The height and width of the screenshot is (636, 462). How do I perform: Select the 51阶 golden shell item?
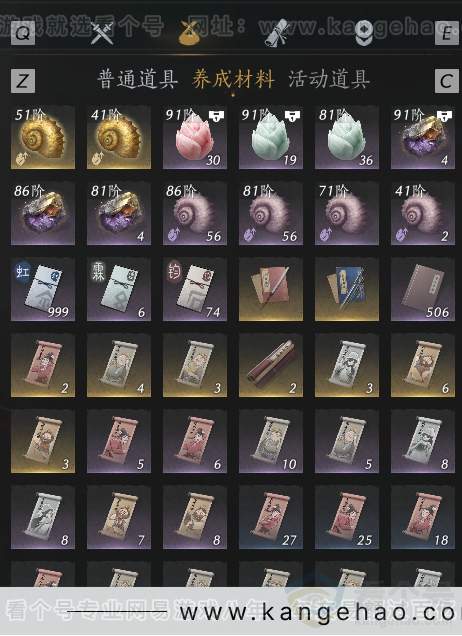tap(43, 137)
